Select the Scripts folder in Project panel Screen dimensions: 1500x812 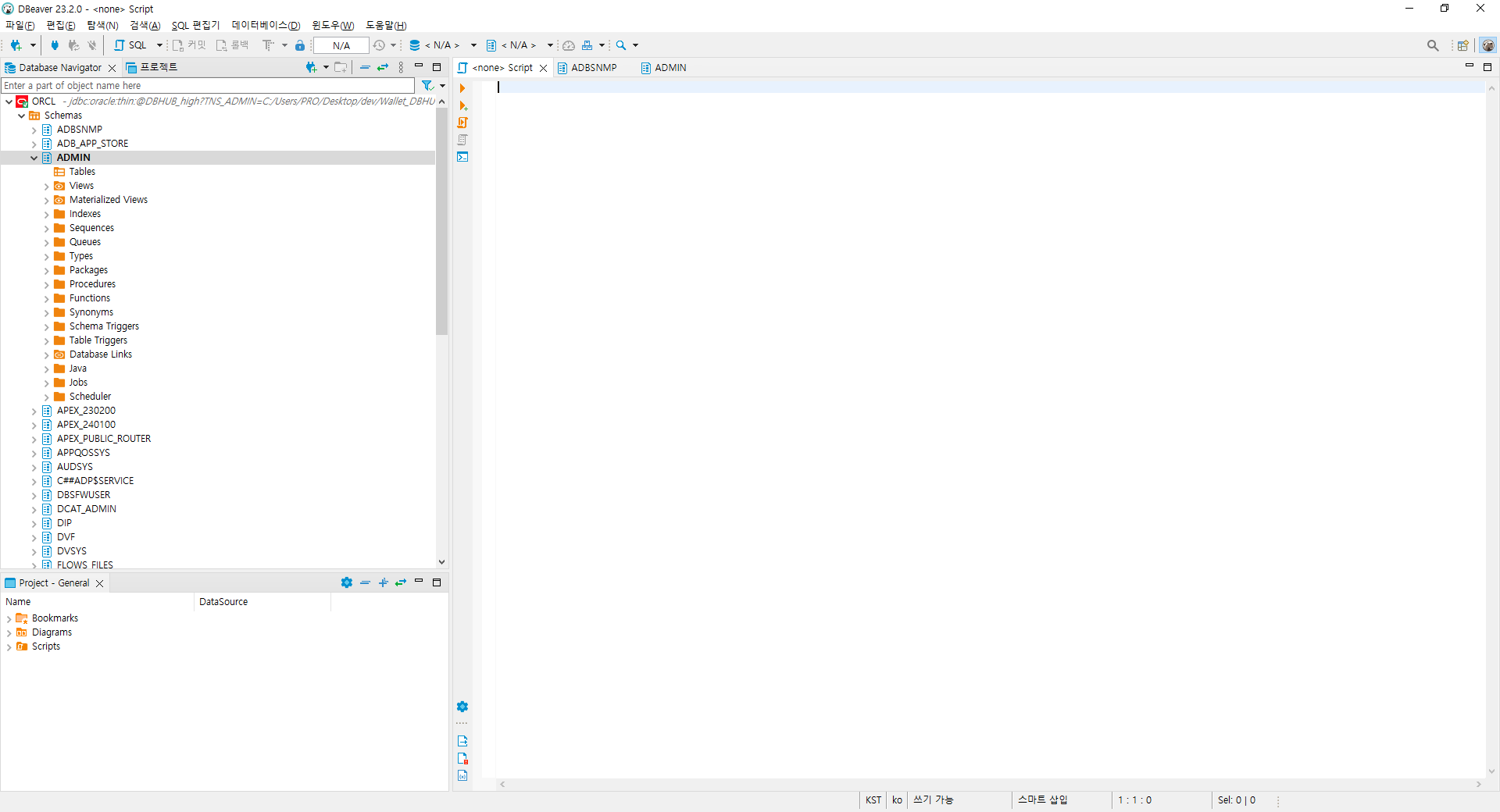46,646
